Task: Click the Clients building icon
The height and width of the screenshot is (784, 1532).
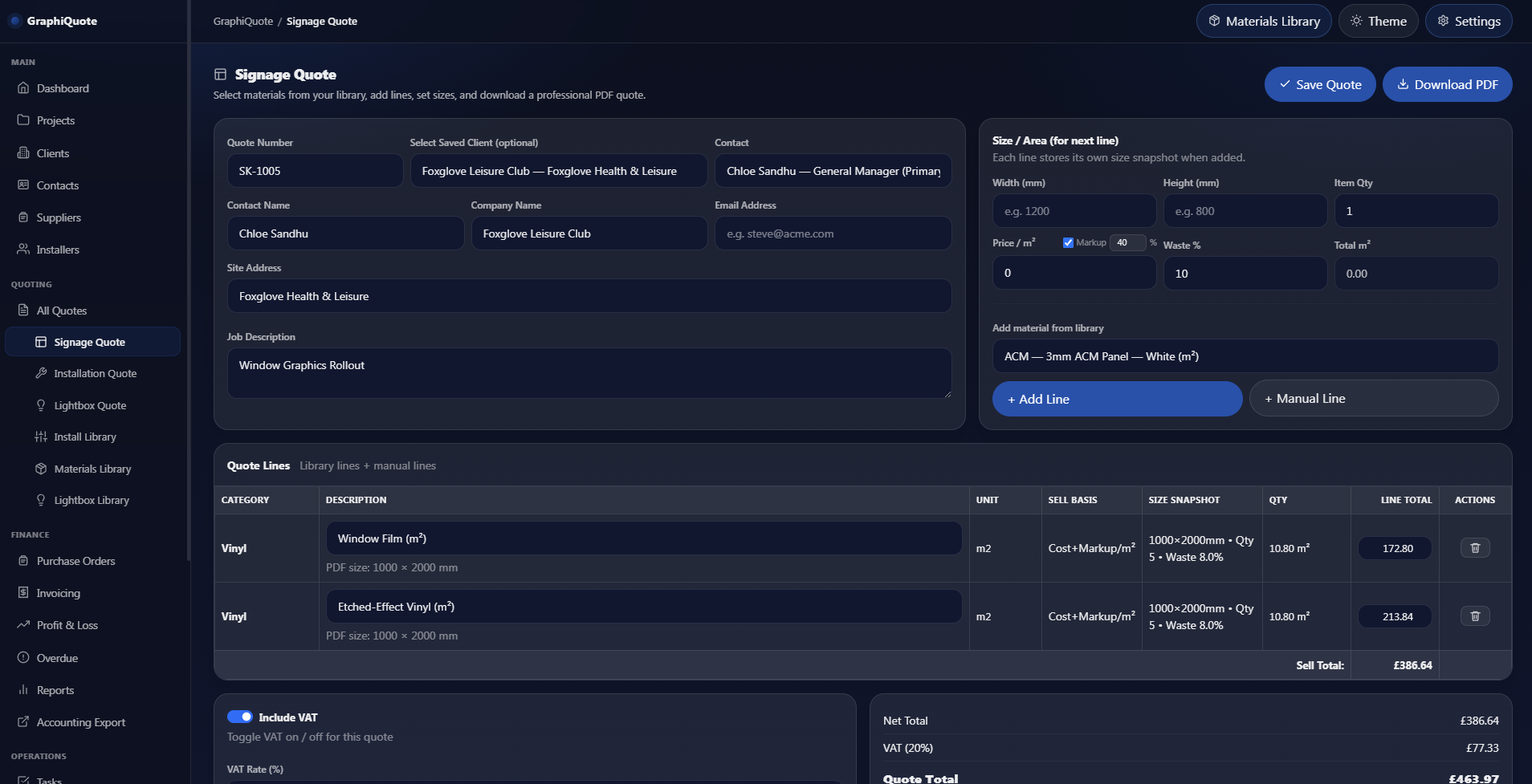Action: click(23, 153)
